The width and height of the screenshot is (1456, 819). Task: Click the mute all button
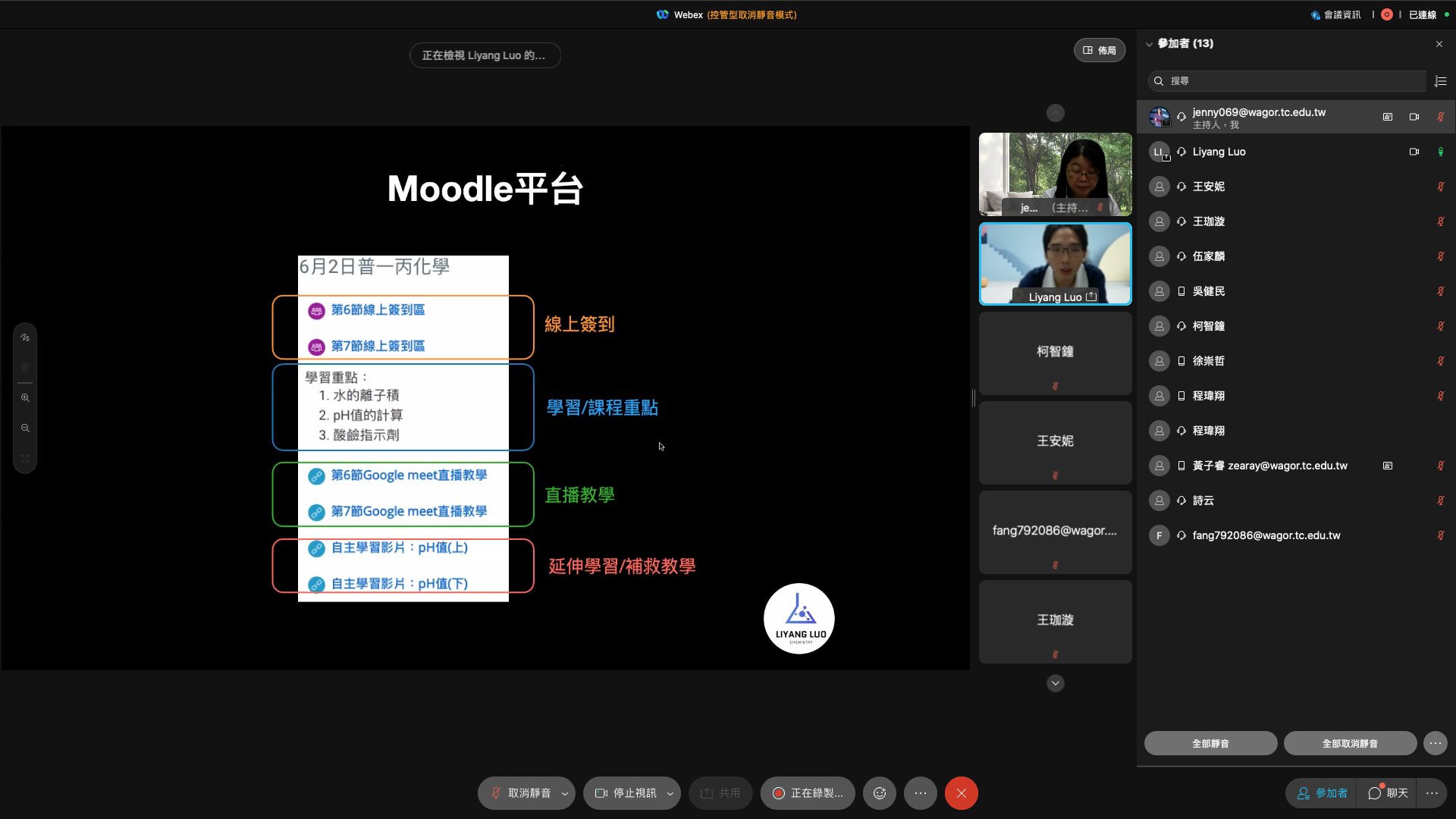pos(1210,743)
